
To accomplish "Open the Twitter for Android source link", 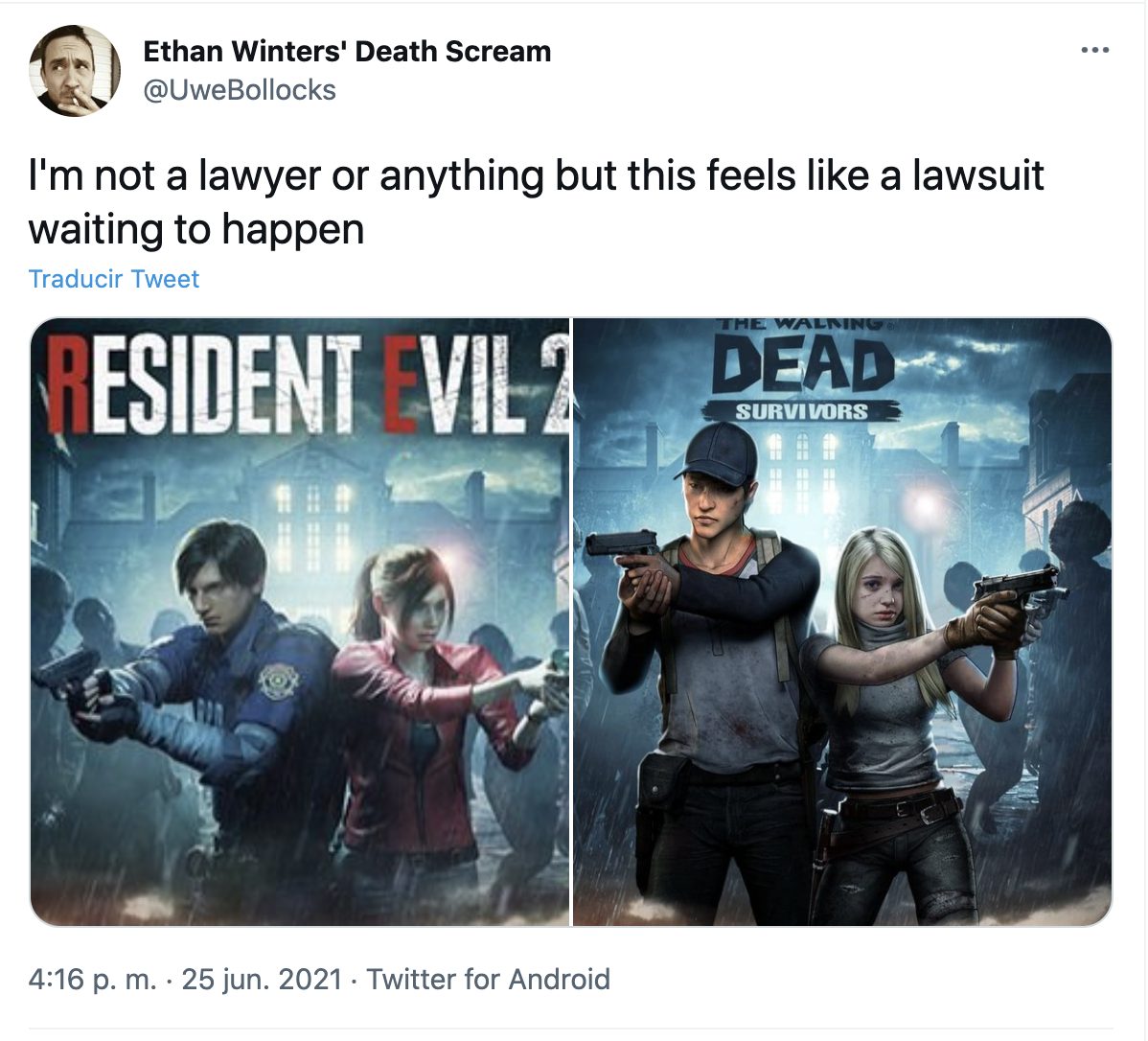I will (488, 980).
